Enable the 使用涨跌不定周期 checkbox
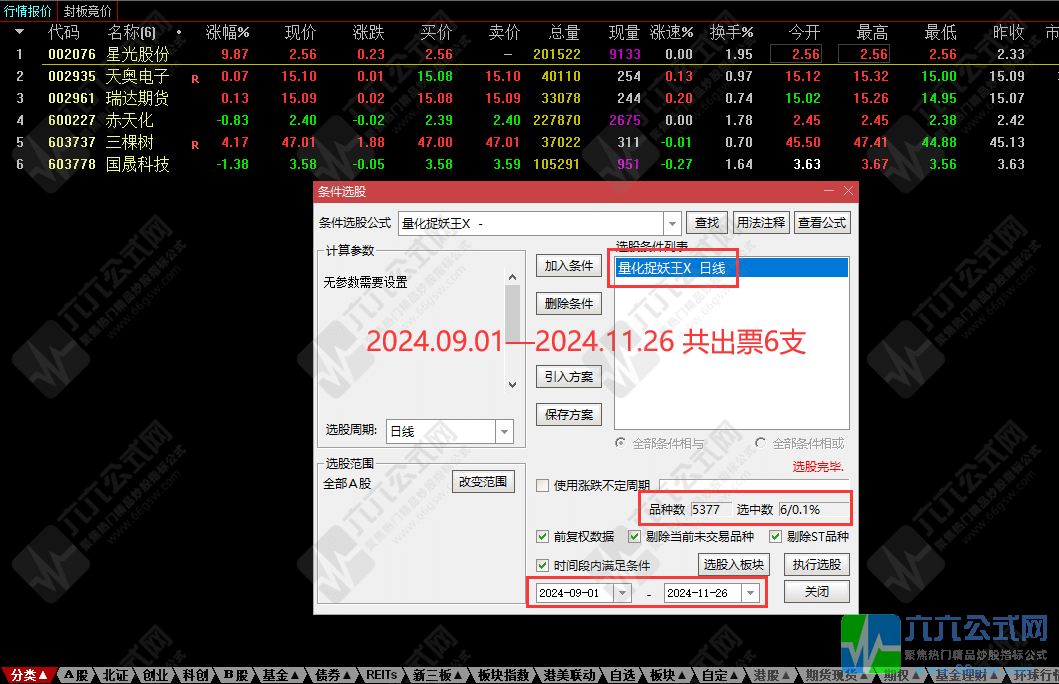 coord(541,486)
